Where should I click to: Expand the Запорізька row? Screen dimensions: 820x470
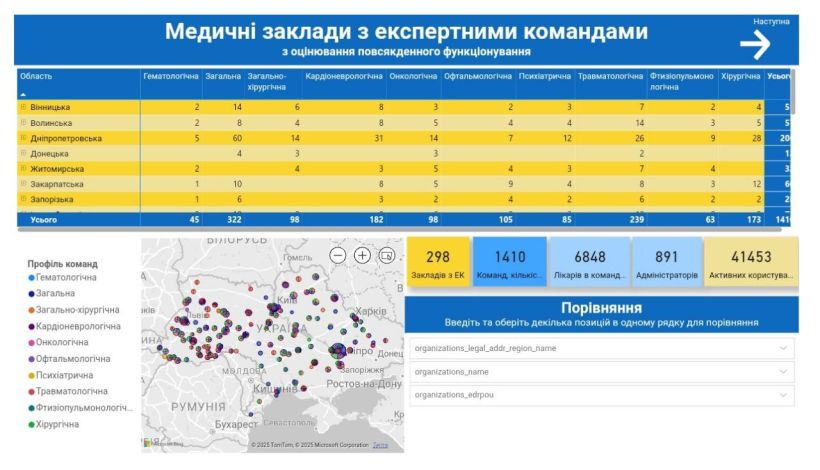[x=24, y=199]
